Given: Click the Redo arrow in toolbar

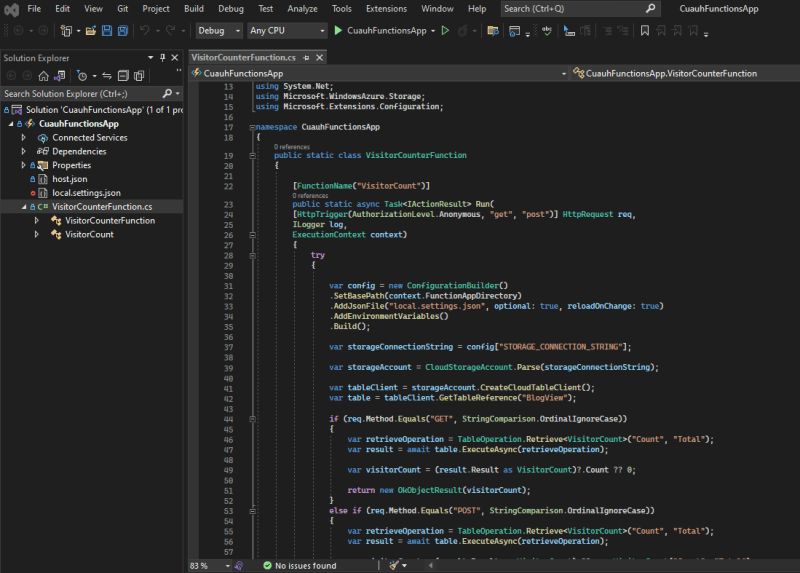Looking at the screenshot, I should point(170,31).
